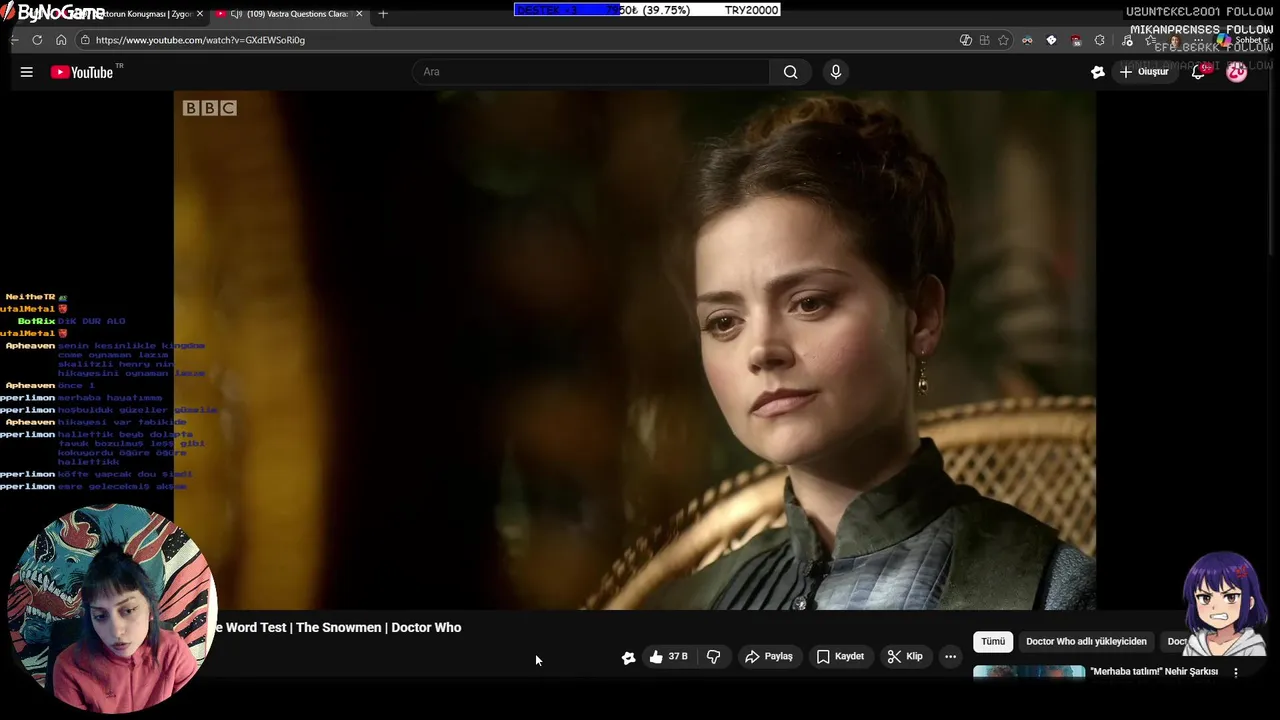Open the YouTube account avatar menu
This screenshot has height=720, width=1280.
1237,72
